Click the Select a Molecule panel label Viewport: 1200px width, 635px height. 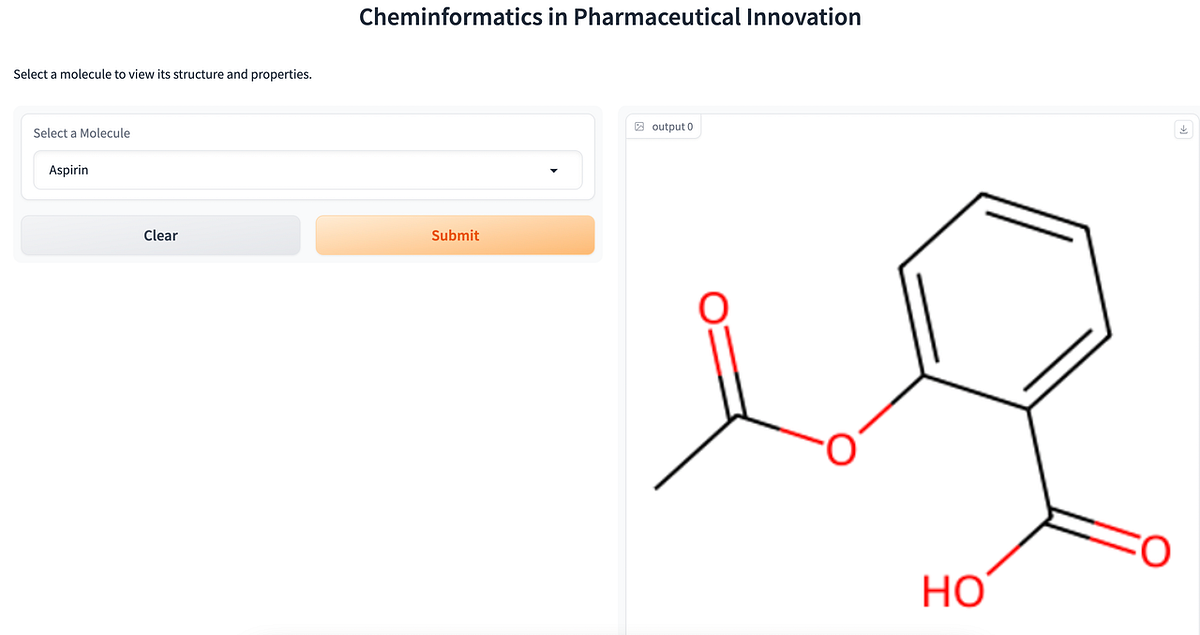81,133
